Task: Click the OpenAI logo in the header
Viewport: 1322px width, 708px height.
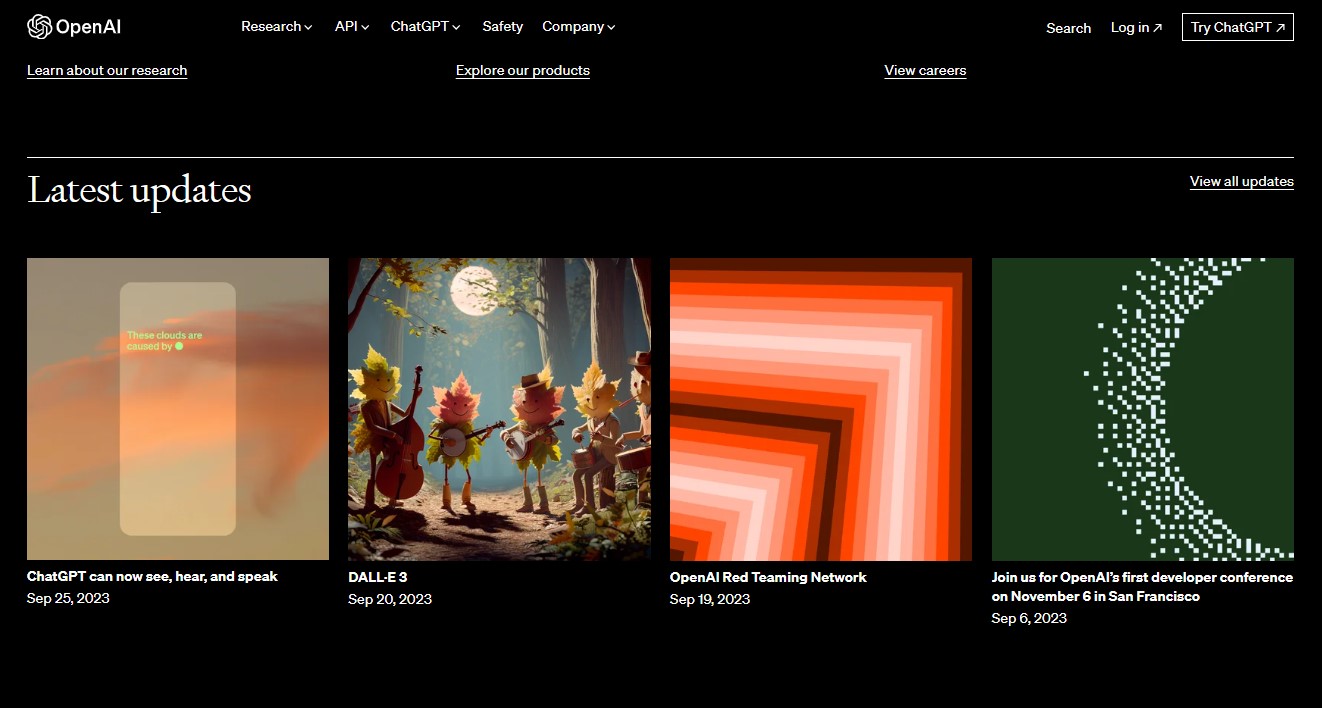Action: coord(74,27)
